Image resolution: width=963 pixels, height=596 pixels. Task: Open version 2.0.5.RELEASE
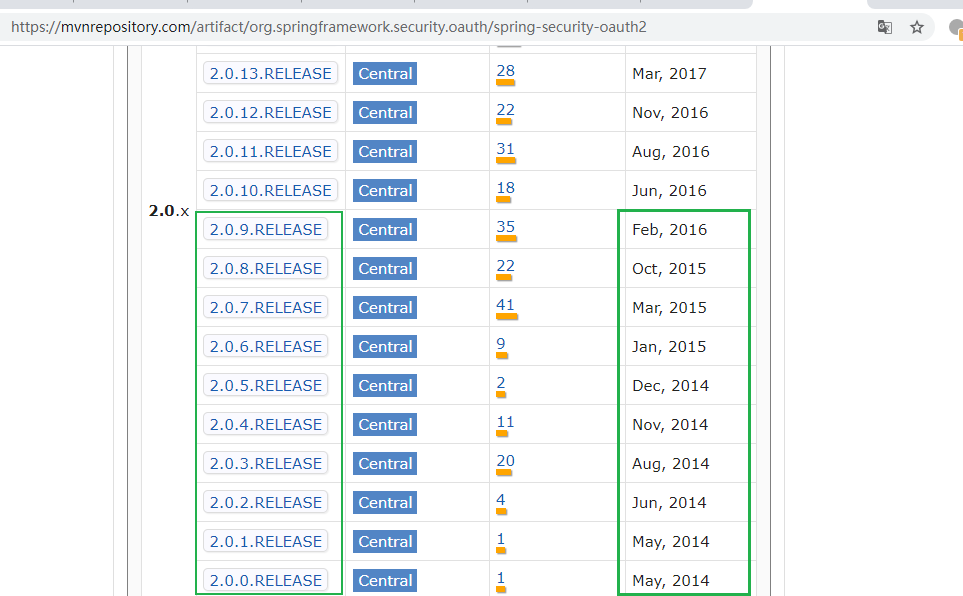tap(265, 386)
